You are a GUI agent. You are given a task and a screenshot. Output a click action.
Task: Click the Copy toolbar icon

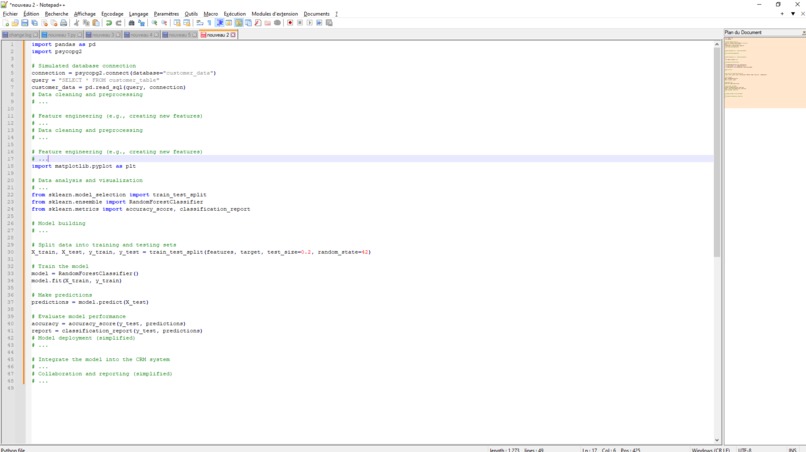click(x=86, y=23)
